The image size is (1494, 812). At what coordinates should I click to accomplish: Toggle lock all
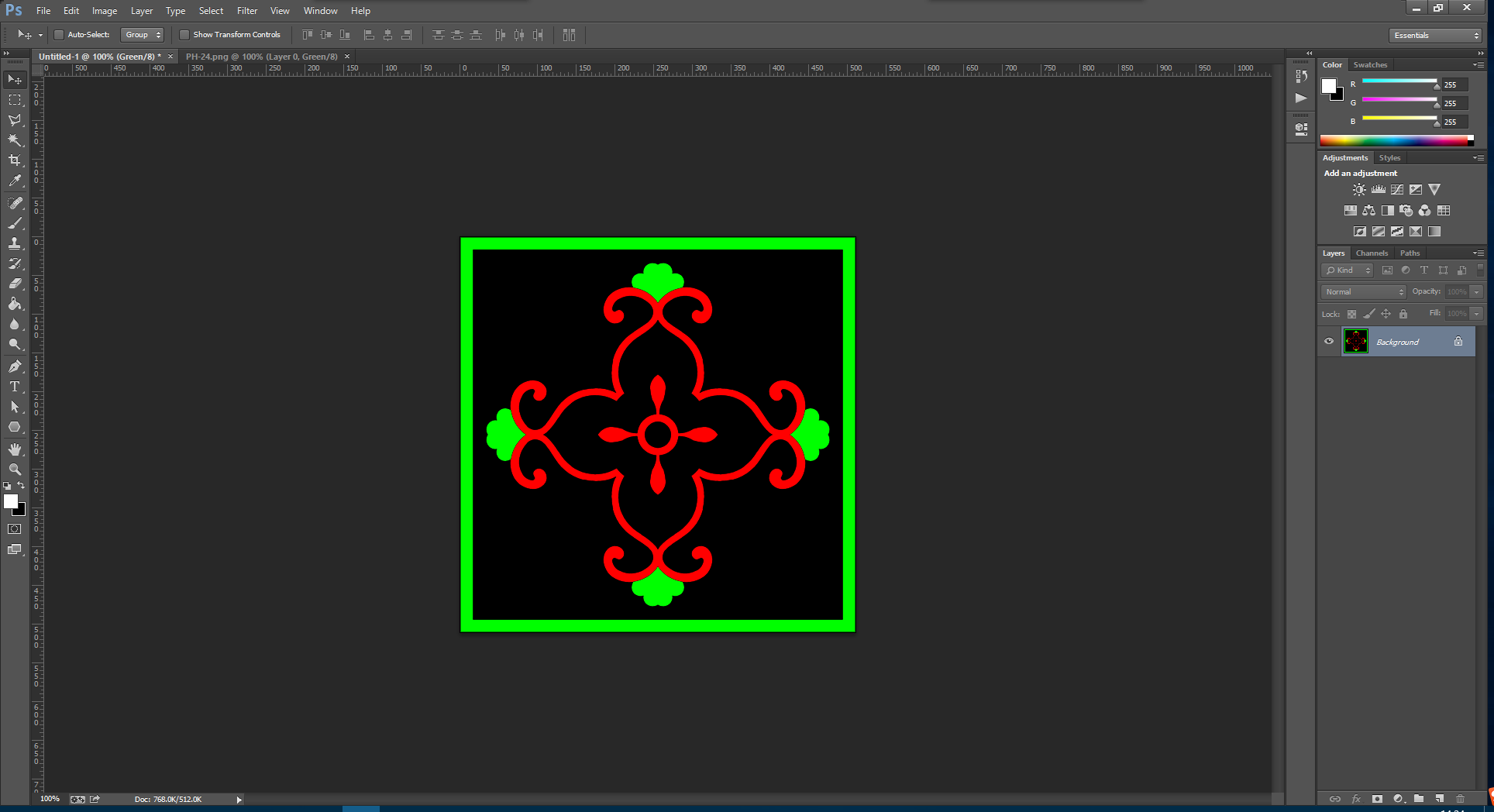(x=1403, y=314)
